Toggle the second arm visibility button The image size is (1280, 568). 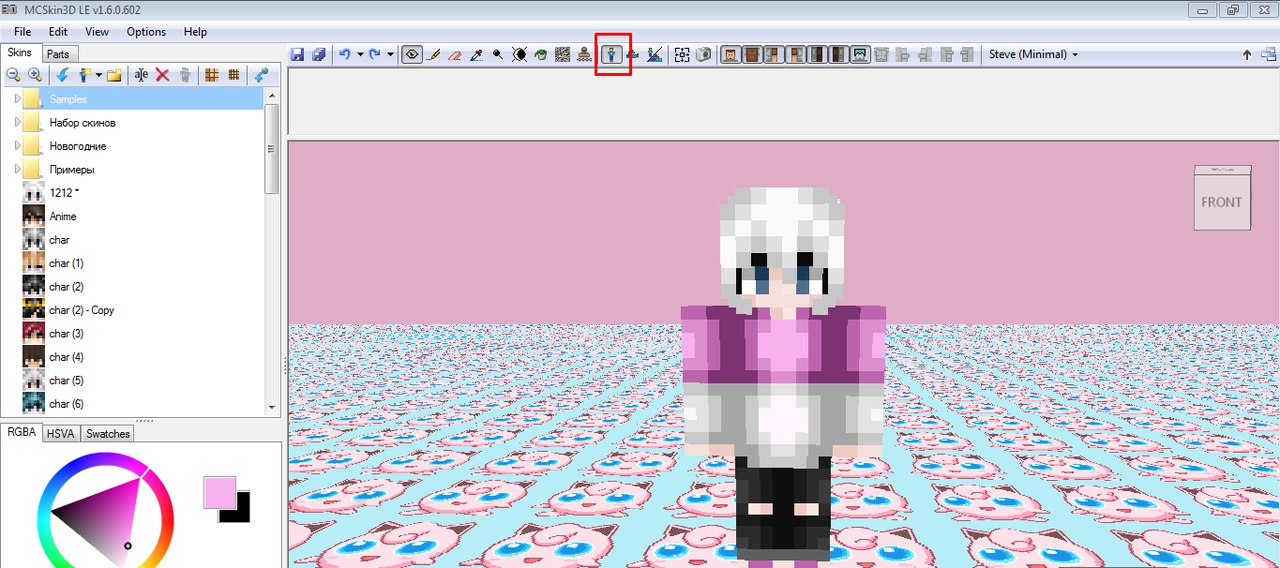[795, 55]
